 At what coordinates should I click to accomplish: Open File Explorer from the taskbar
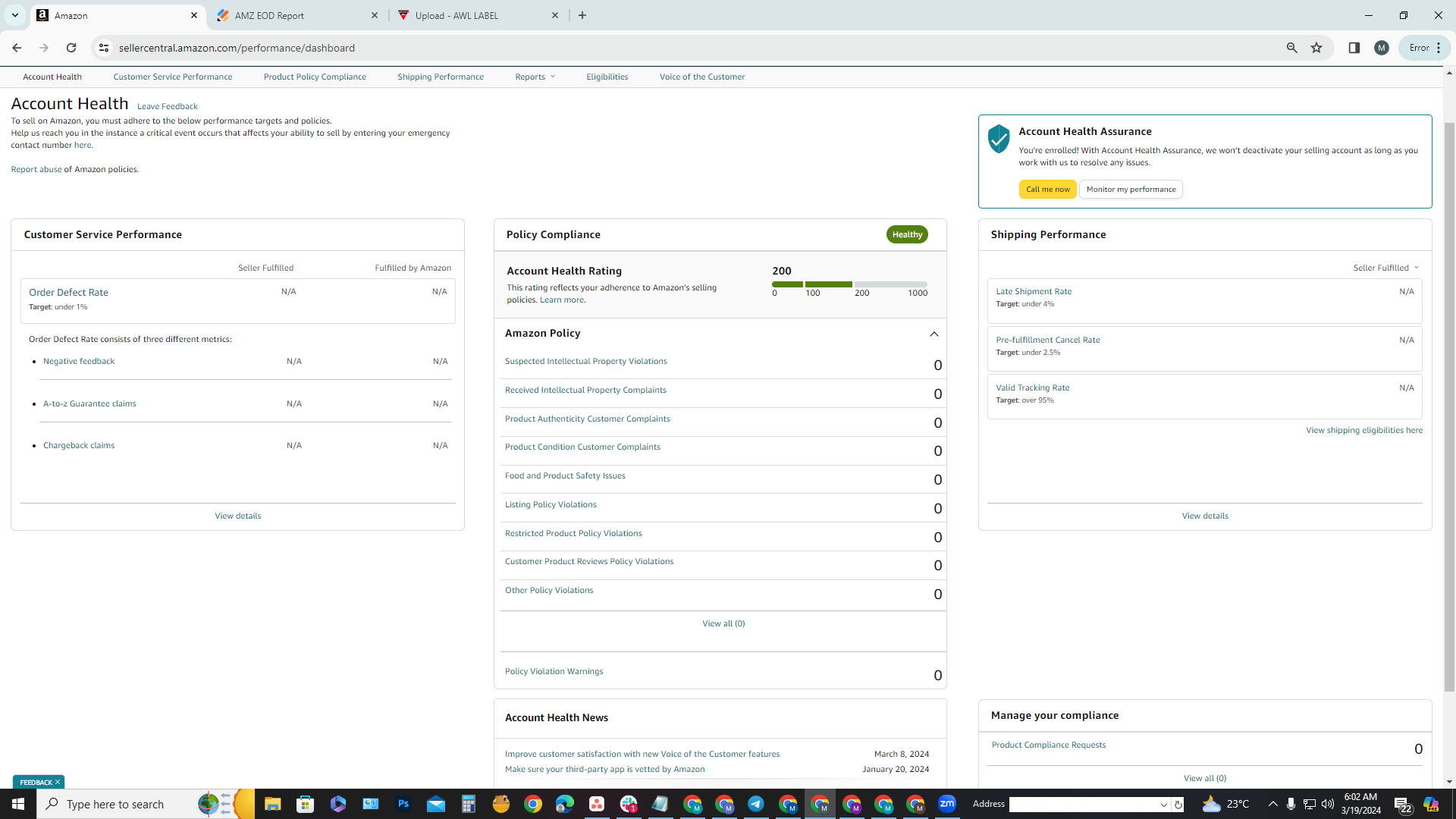[272, 804]
